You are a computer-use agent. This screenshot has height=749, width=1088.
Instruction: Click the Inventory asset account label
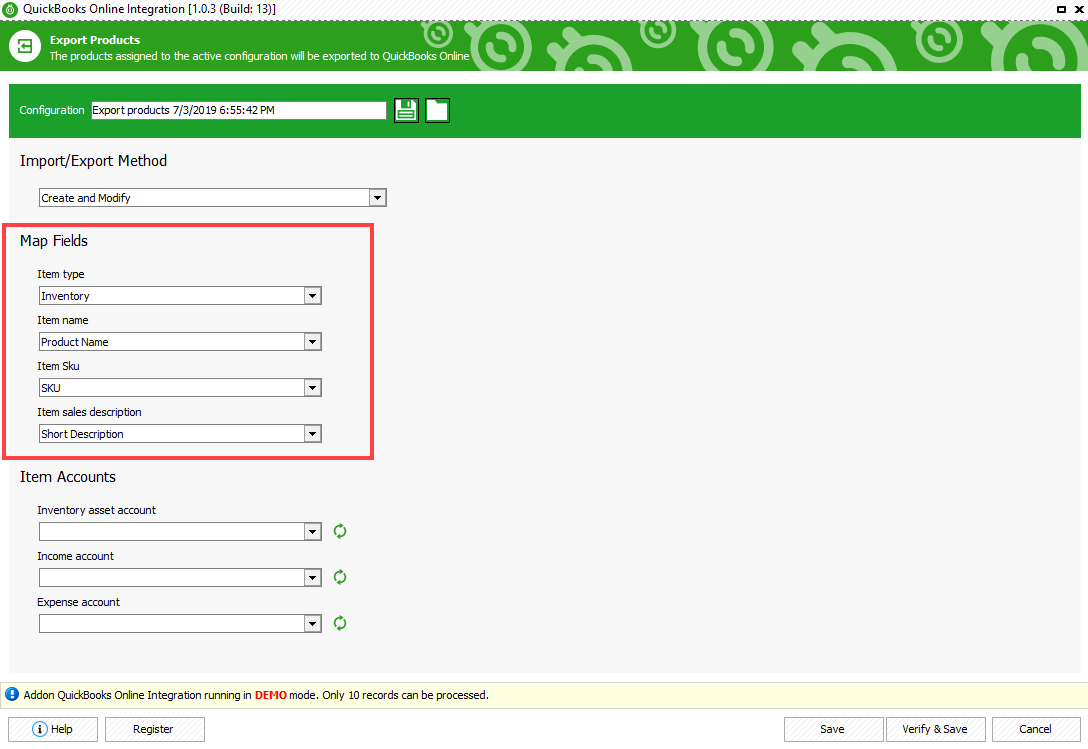click(x=96, y=510)
